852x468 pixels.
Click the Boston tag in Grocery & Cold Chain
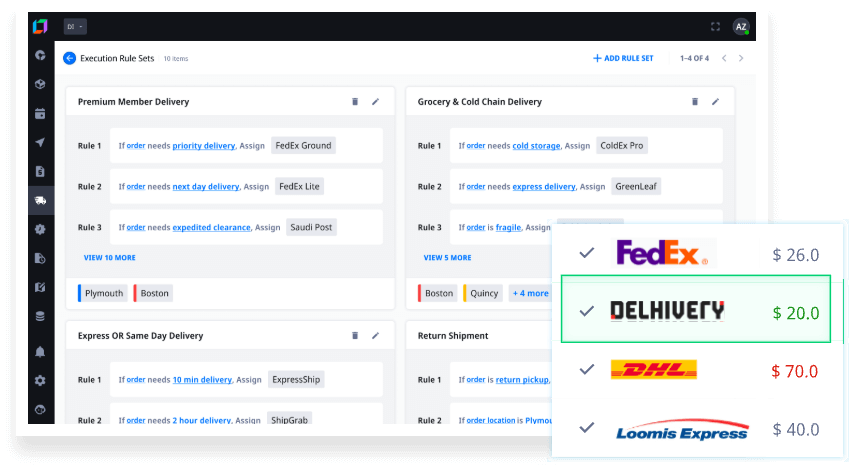438,294
